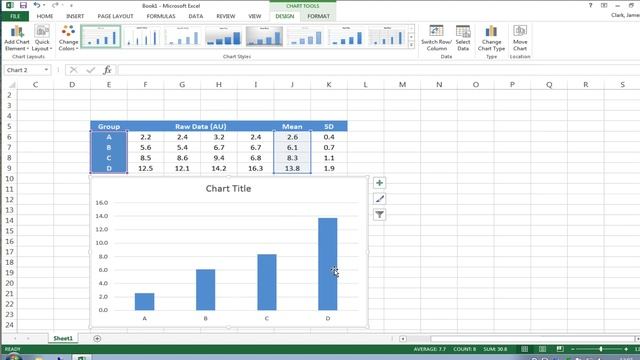The image size is (640, 360).
Task: Switch to the DATA tab
Action: coord(196,16)
